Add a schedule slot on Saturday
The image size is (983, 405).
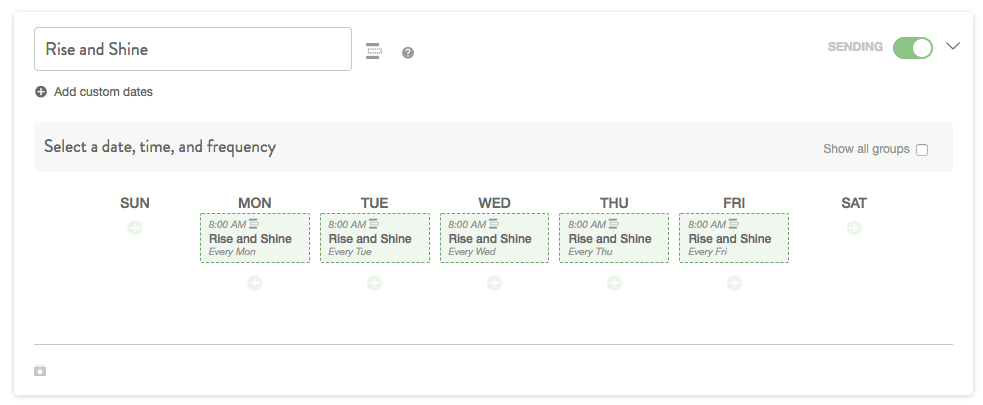(x=854, y=228)
